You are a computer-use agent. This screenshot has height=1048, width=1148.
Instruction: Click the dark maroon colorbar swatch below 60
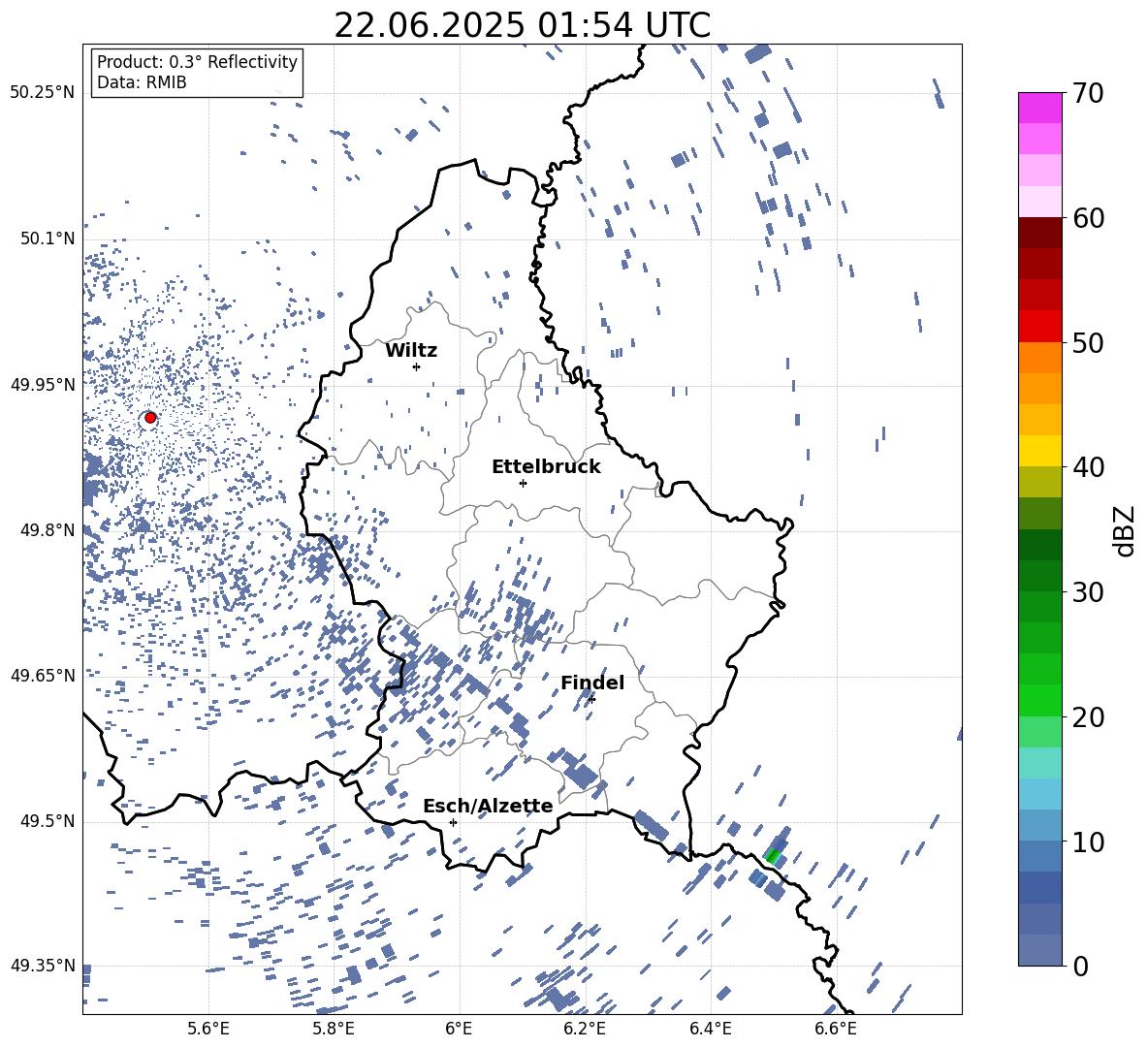click(1039, 233)
